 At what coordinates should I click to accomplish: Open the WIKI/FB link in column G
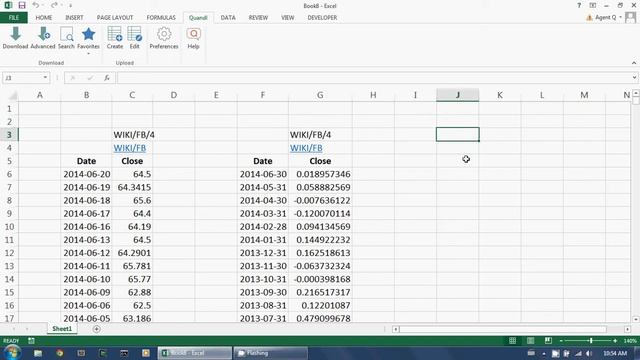coord(306,148)
